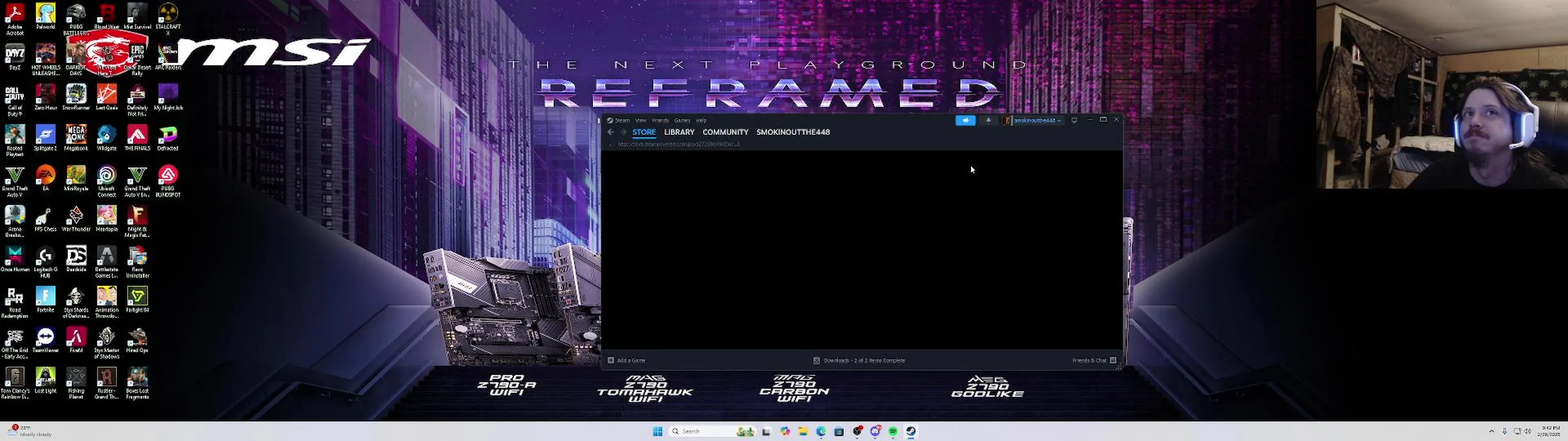Open Spotify from the taskbar
The image size is (1568, 441).
click(893, 432)
